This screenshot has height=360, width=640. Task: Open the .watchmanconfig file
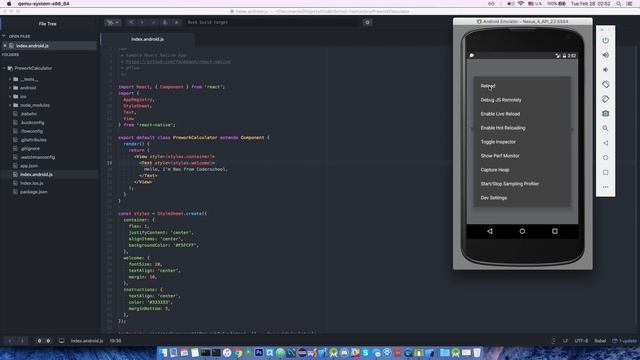click(37, 157)
